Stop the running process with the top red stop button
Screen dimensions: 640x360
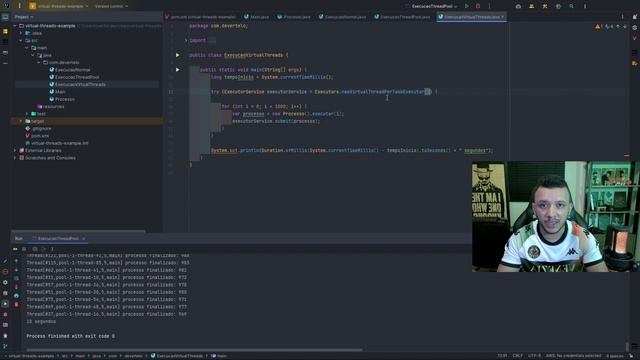click(x=478, y=6)
